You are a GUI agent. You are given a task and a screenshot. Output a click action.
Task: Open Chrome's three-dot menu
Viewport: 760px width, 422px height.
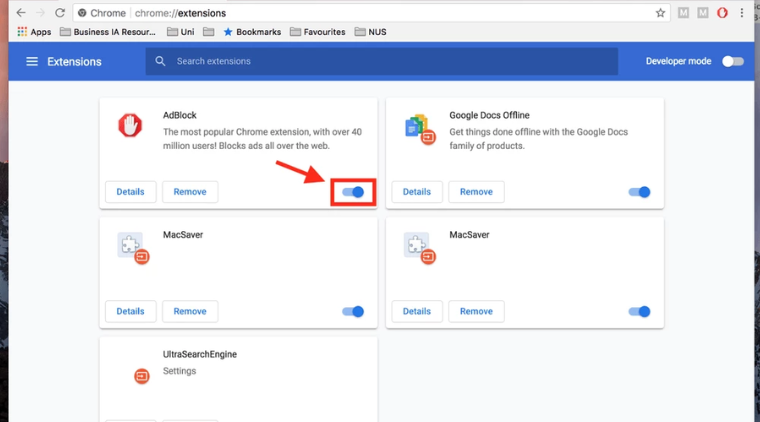(x=742, y=13)
